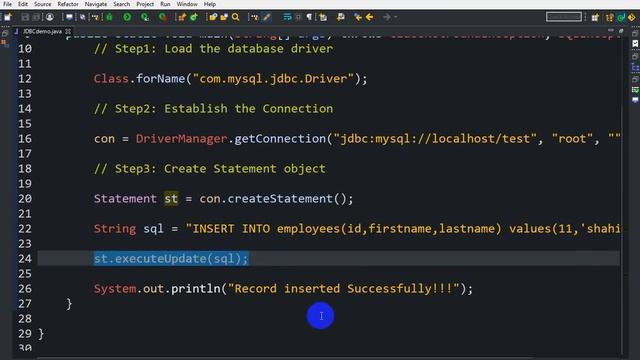Click the Open Type icon
The height and width of the screenshot is (360, 640).
coord(213,17)
